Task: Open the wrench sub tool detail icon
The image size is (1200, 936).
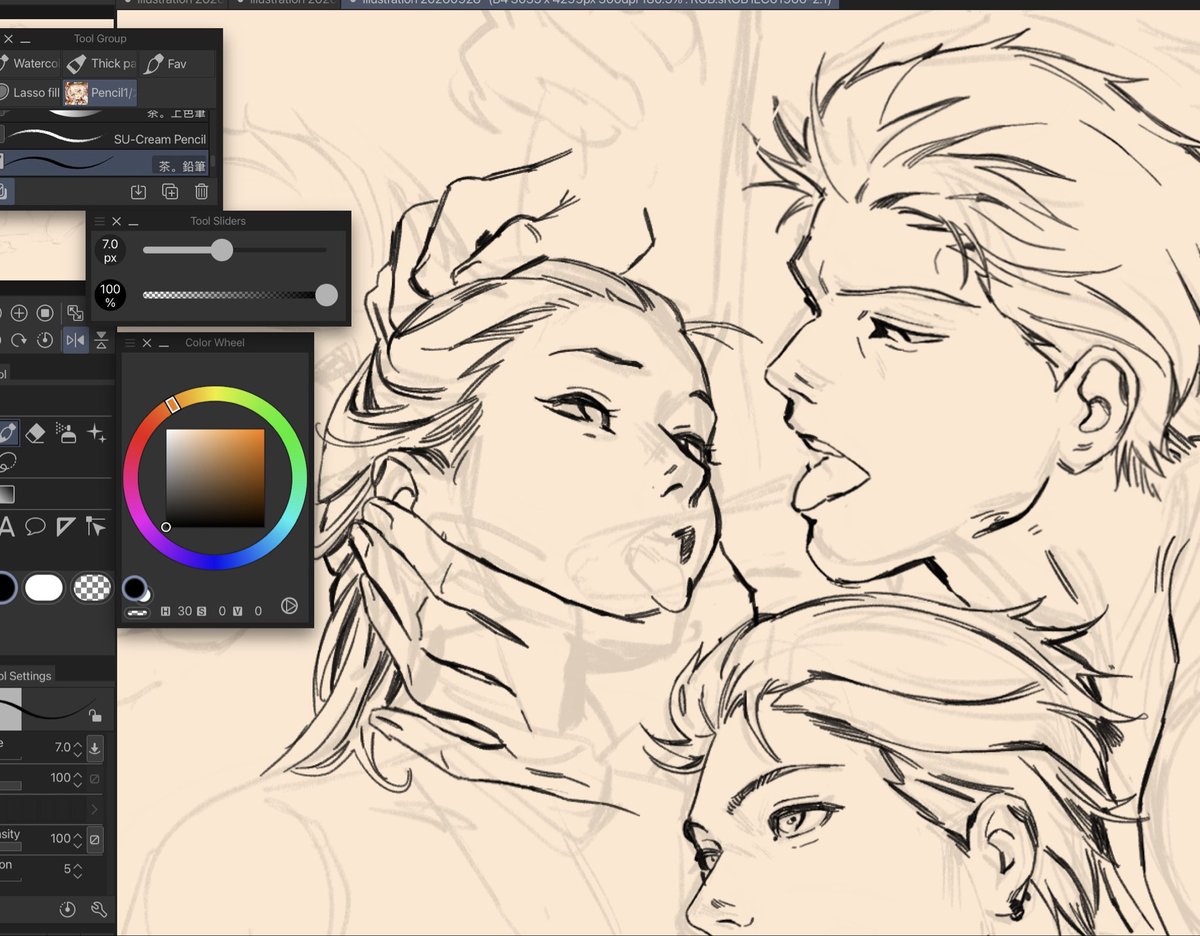Action: 98,909
